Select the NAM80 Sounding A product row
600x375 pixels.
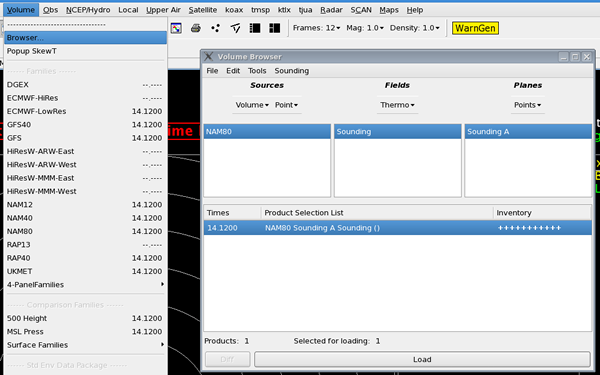(398, 228)
